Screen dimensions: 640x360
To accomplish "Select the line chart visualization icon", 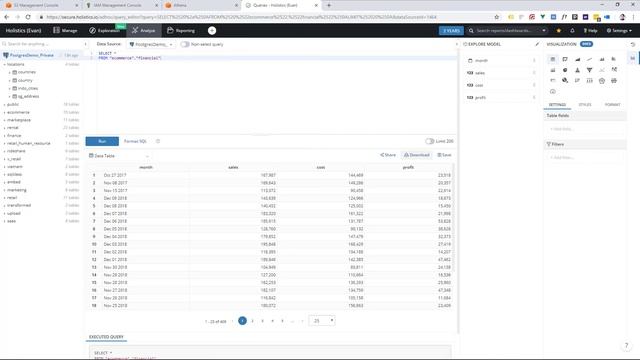I will [589, 59].
